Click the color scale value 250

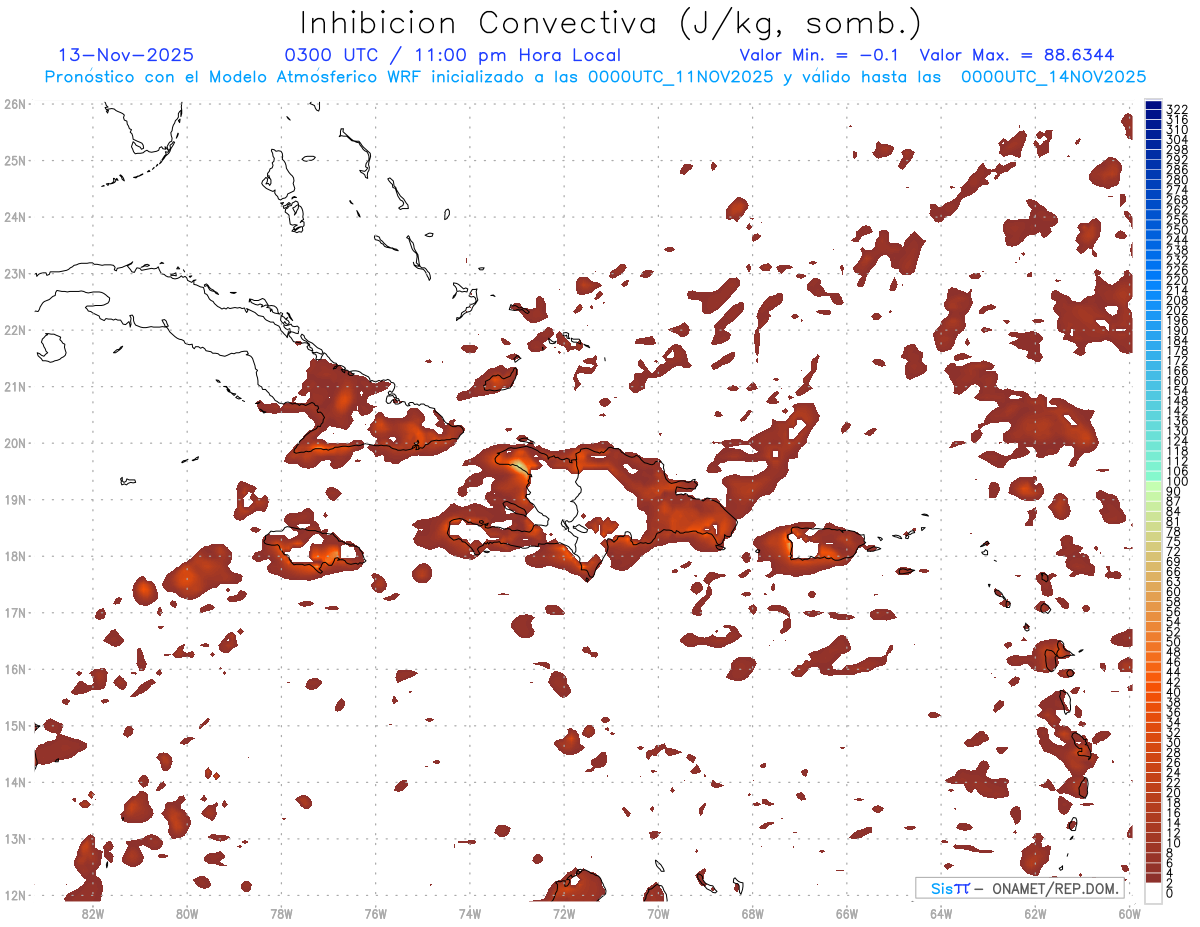click(1177, 230)
